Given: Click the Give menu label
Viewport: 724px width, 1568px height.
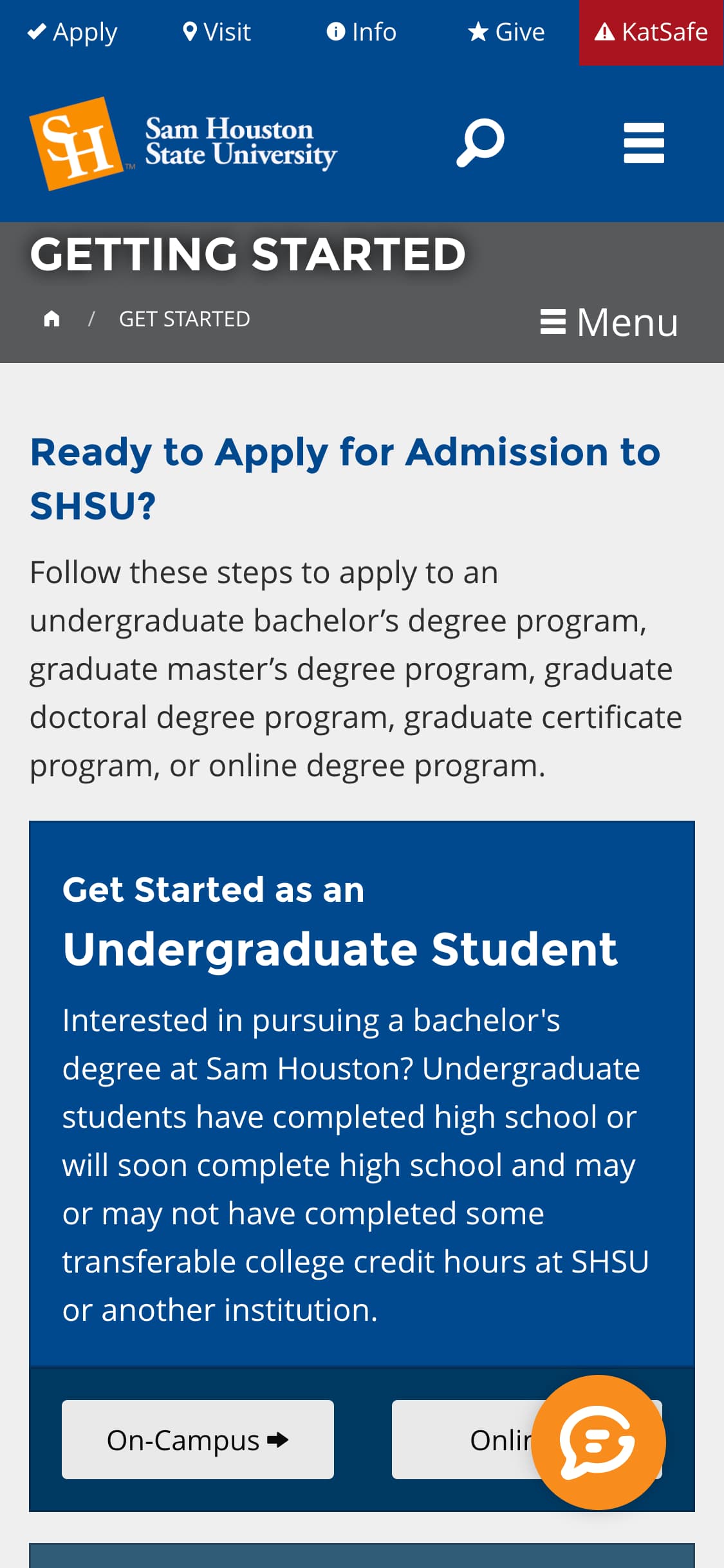Looking at the screenshot, I should pos(520,32).
